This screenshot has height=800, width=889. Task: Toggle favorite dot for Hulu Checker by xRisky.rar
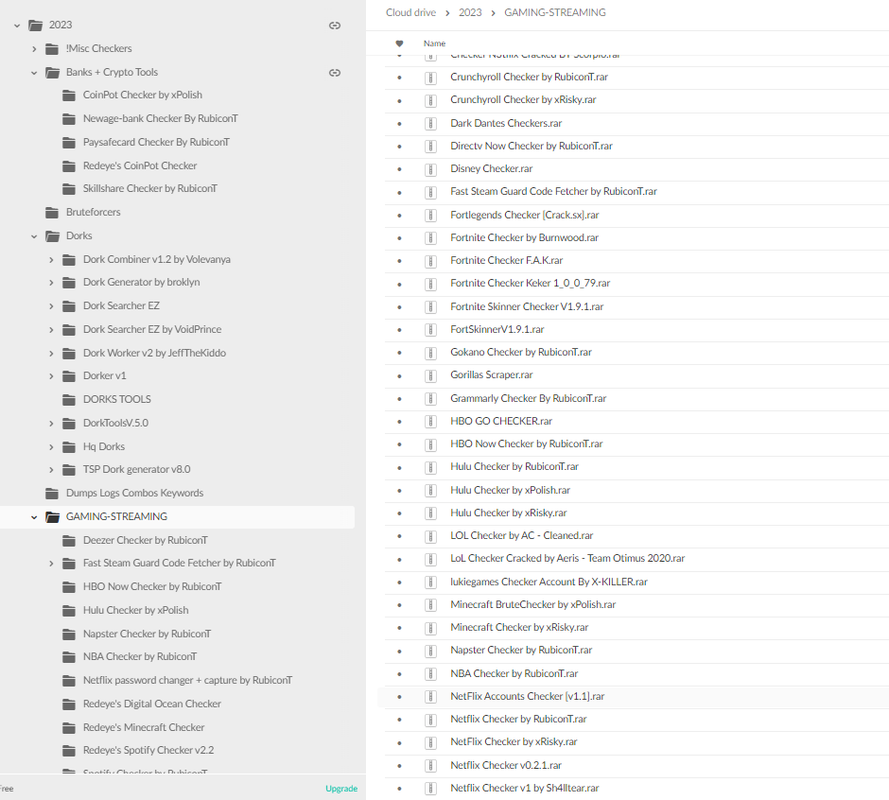point(399,514)
